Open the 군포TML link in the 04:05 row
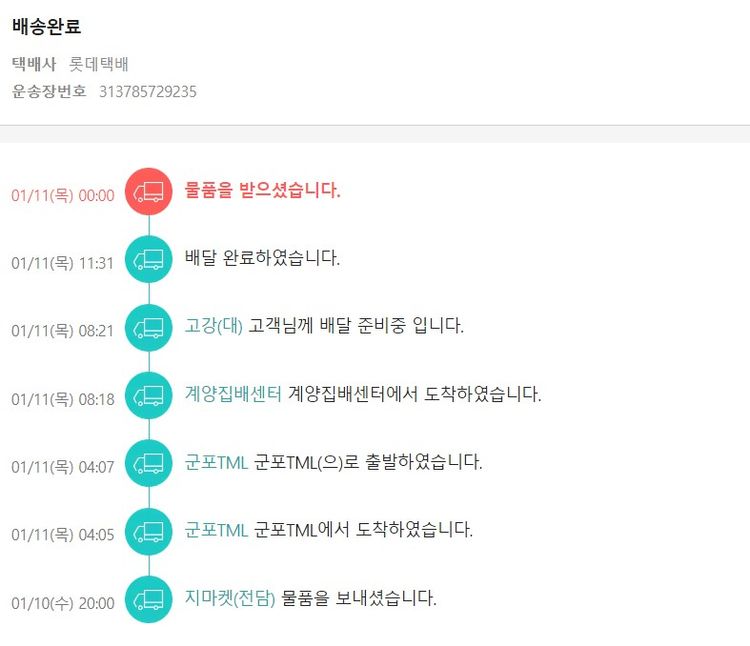 [x=216, y=530]
